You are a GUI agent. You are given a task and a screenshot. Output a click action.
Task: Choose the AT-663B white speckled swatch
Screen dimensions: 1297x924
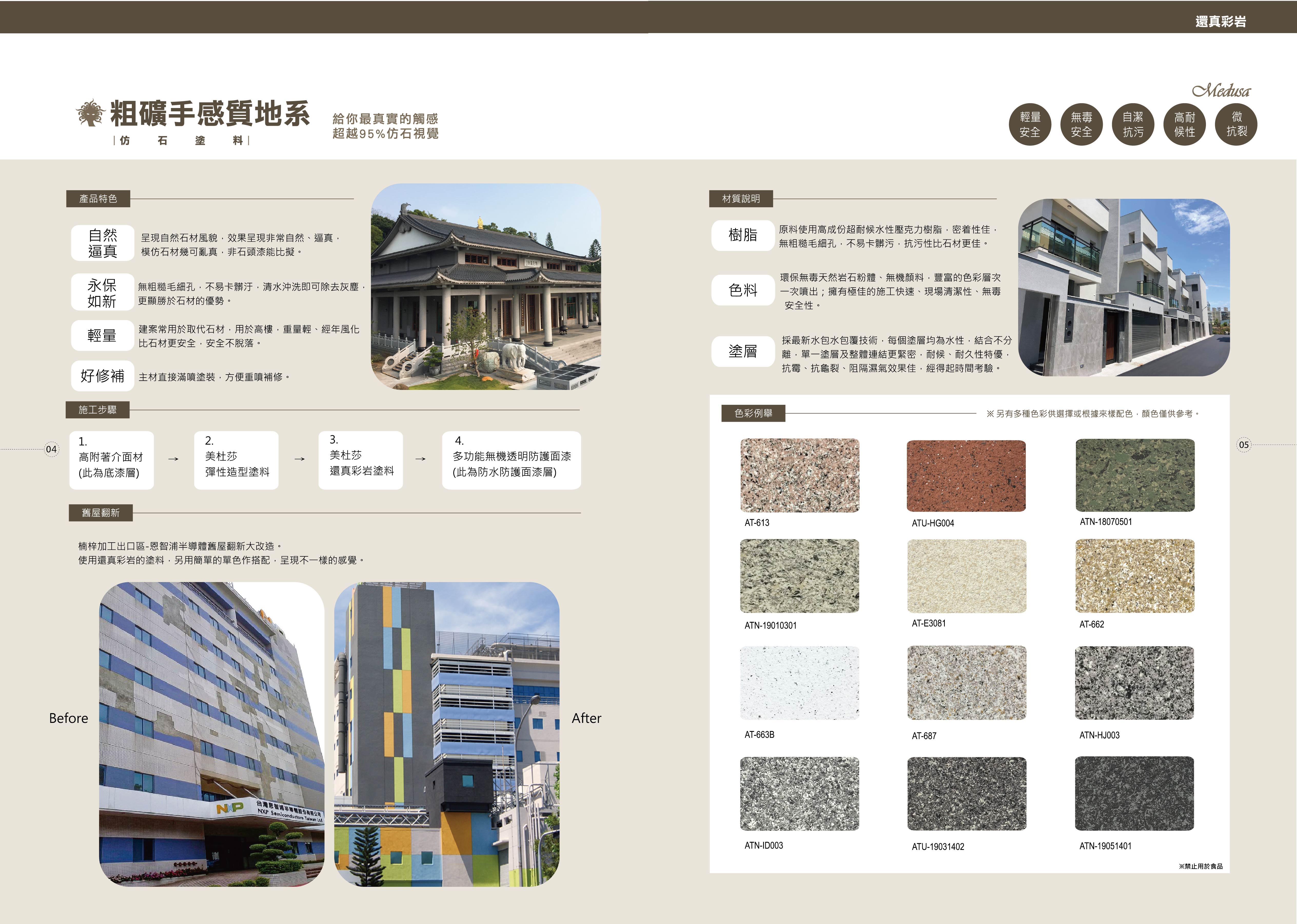pos(799,683)
